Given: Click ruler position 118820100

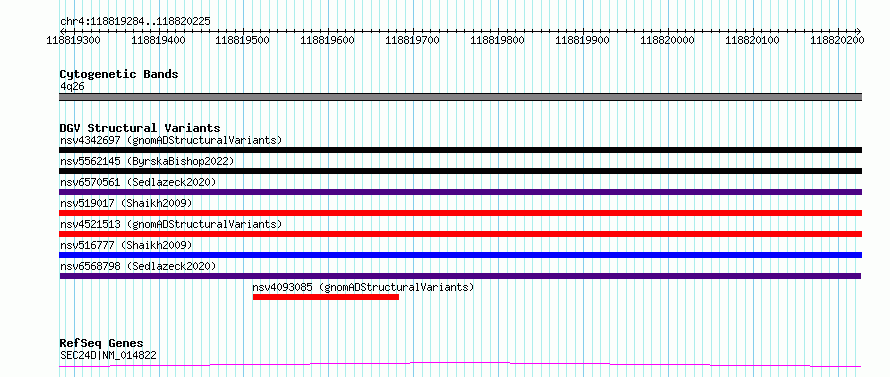Looking at the screenshot, I should coord(753,40).
